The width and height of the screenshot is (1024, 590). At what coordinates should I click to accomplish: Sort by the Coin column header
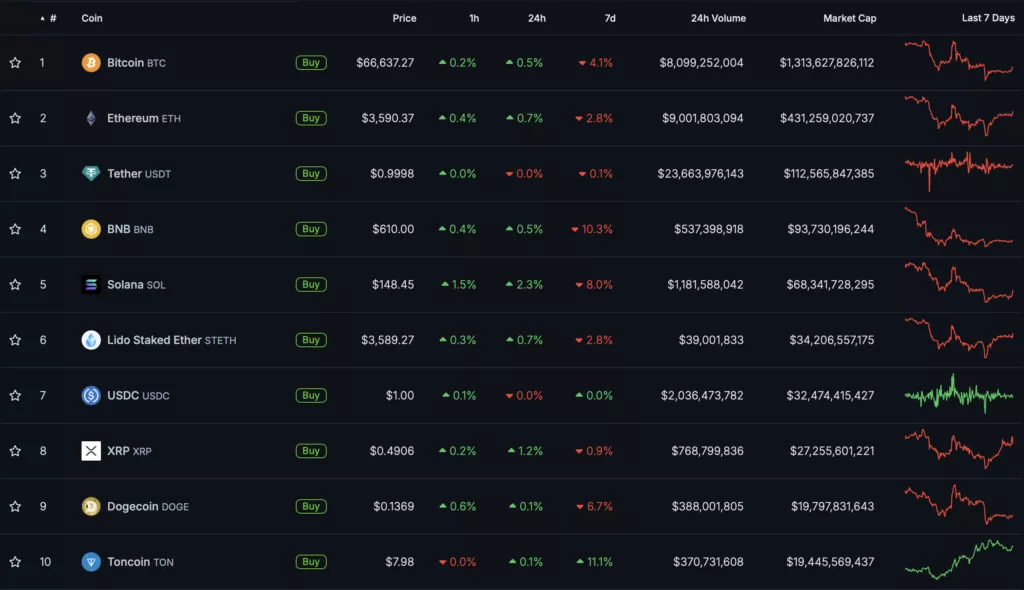(x=92, y=18)
